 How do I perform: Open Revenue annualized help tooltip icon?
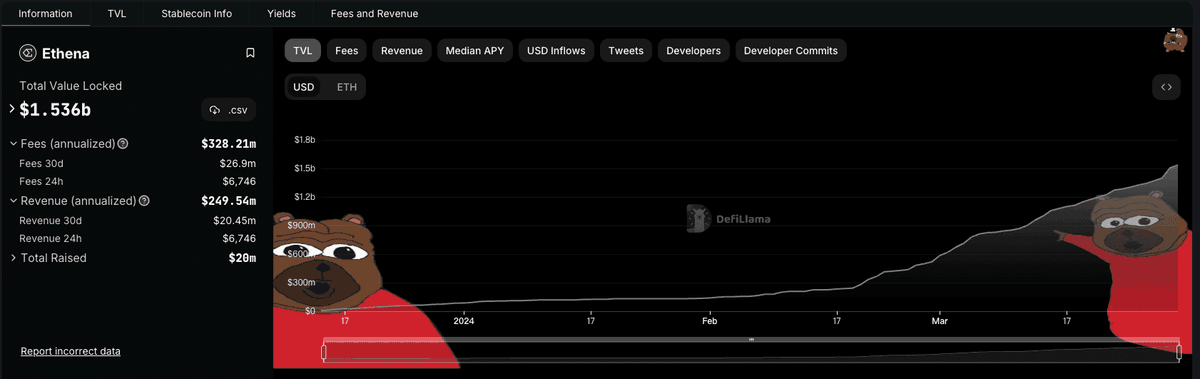(144, 201)
